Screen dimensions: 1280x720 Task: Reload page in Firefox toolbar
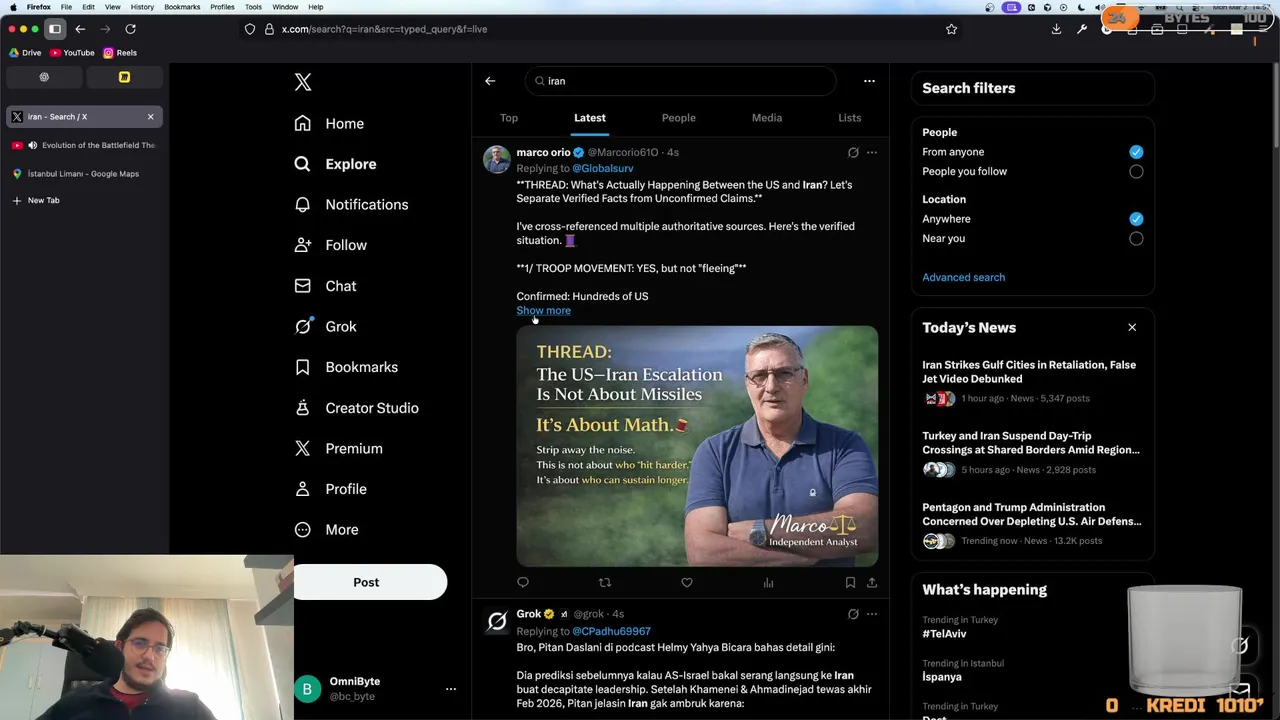130,29
